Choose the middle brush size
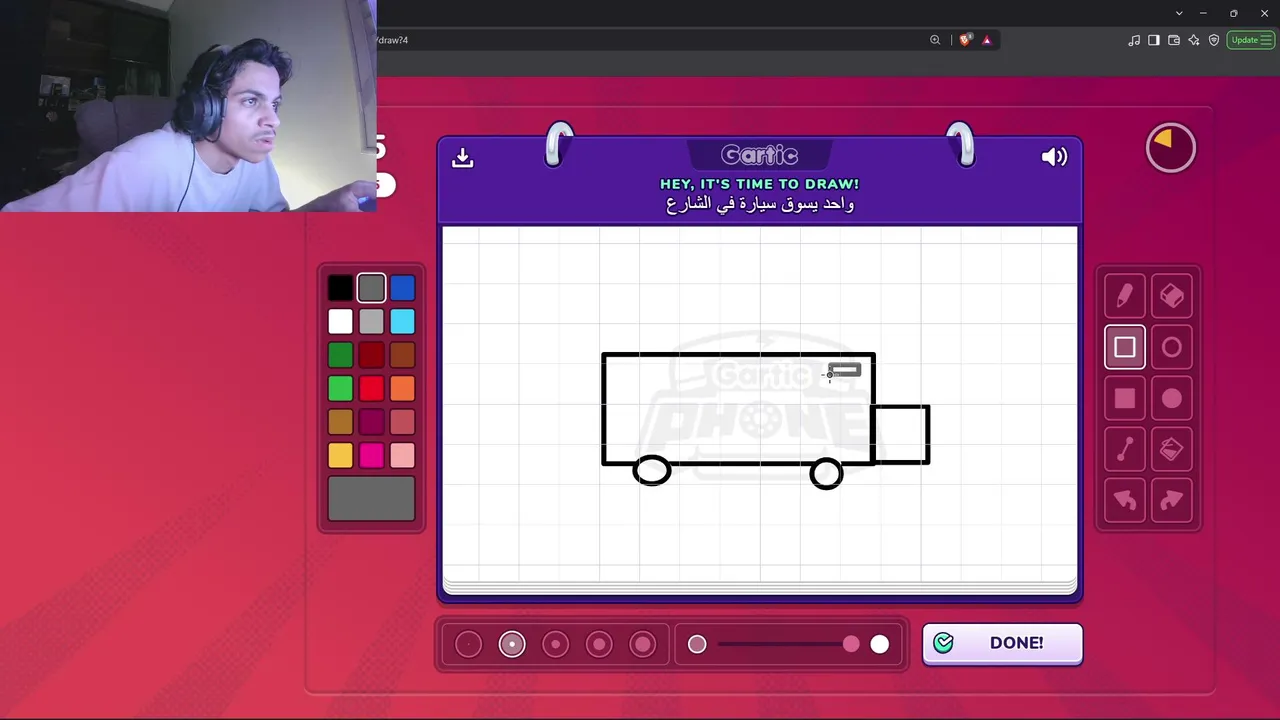Image resolution: width=1280 pixels, height=720 pixels. 555,645
